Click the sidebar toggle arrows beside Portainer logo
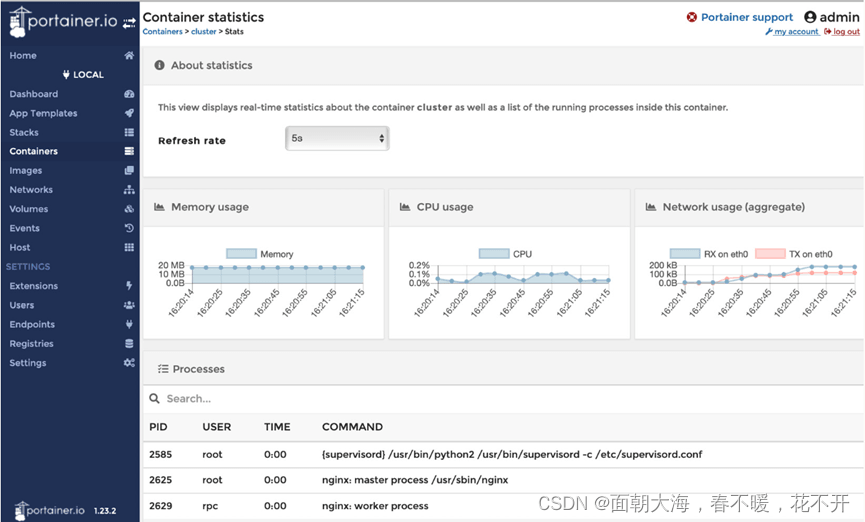 pos(129,22)
